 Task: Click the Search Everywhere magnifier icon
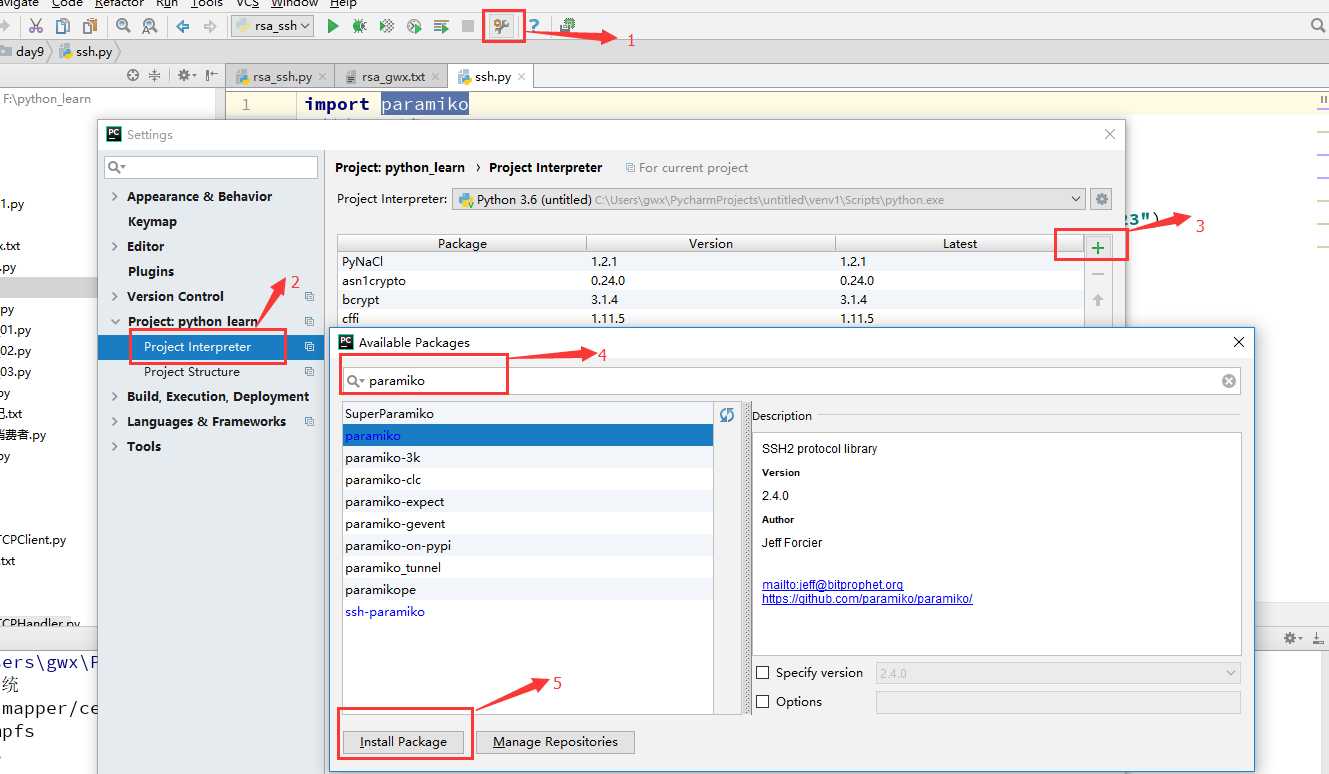(x=1318, y=26)
